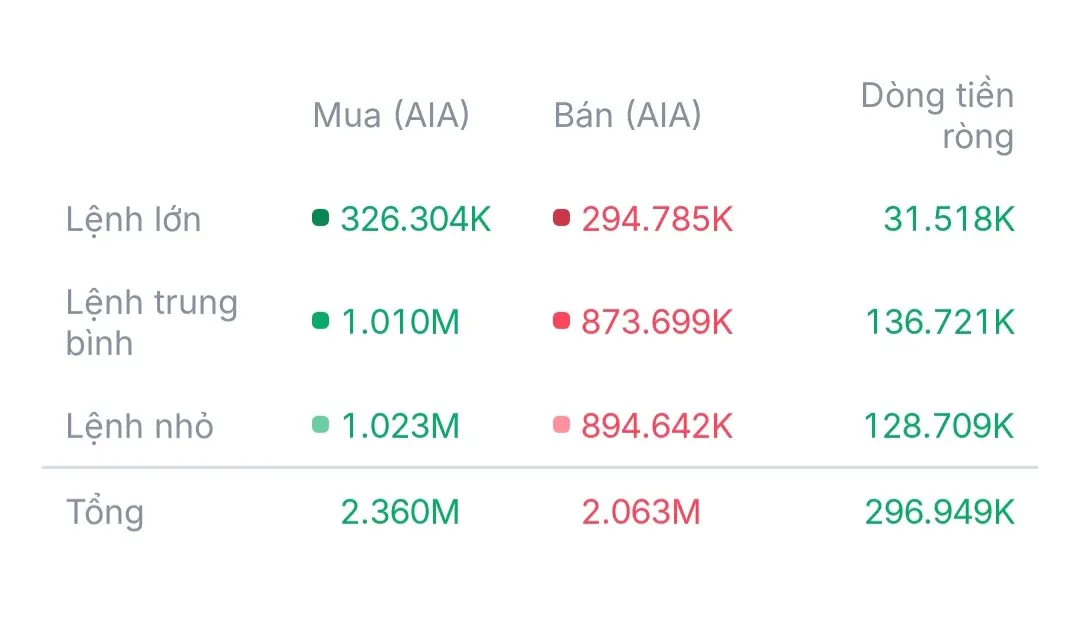1080x624 pixels.
Task: Click the net flow value 31.518K
Action: [x=949, y=219]
